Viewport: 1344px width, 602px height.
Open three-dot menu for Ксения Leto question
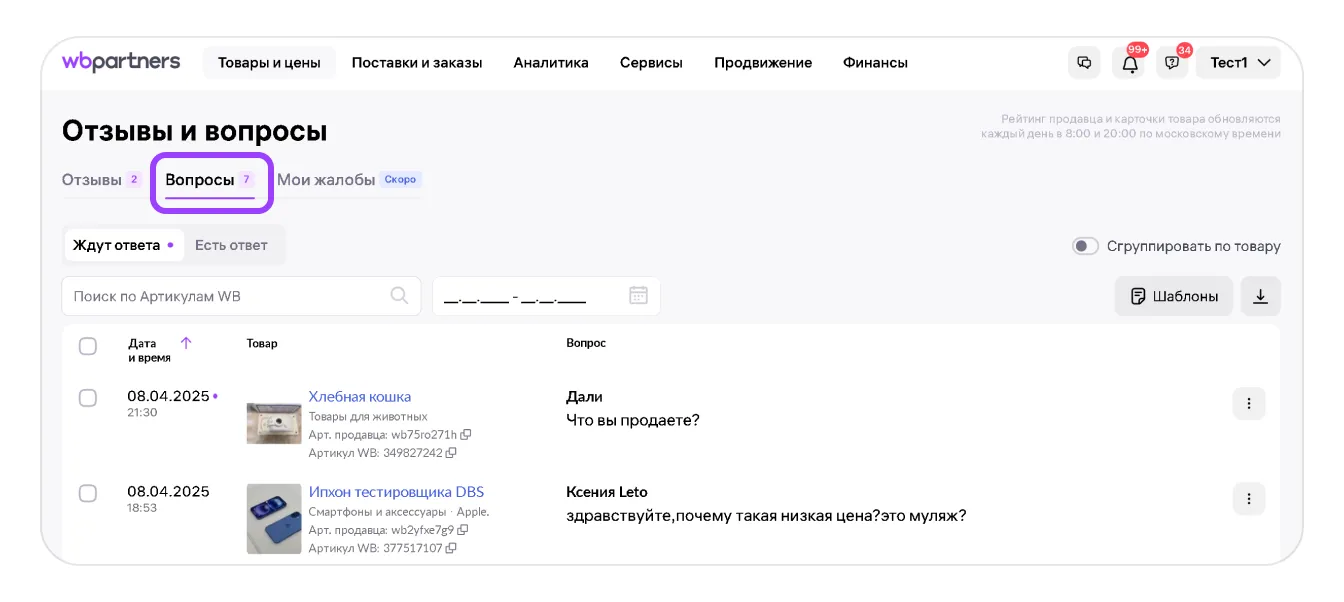[x=1249, y=498]
